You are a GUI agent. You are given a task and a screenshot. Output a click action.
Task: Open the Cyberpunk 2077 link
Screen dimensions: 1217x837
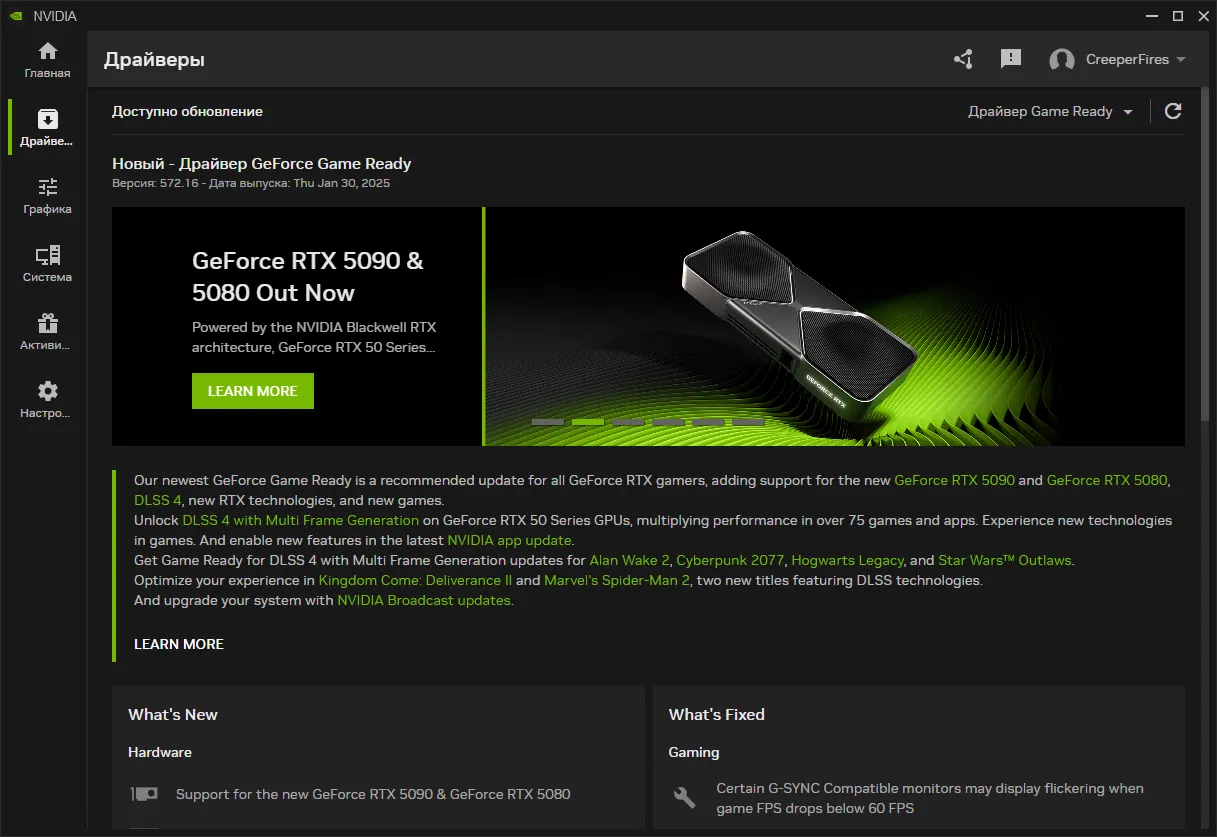730,560
